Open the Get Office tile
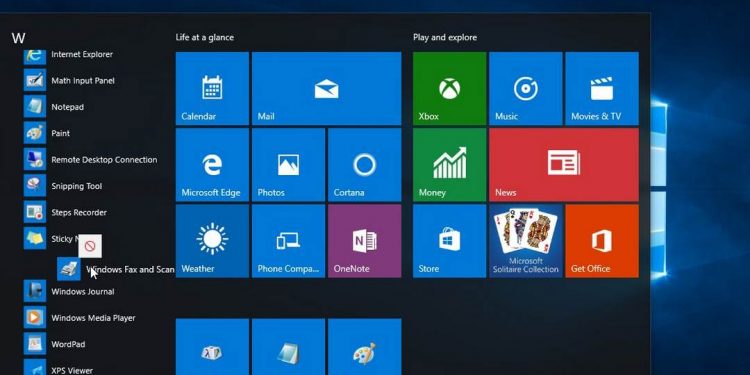The image size is (750, 375). coord(602,241)
